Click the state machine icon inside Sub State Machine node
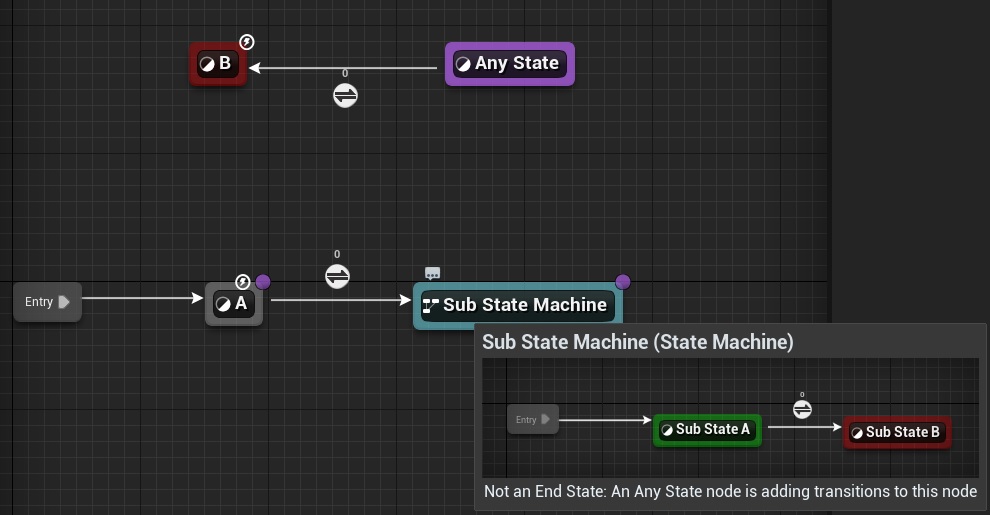 (x=431, y=305)
